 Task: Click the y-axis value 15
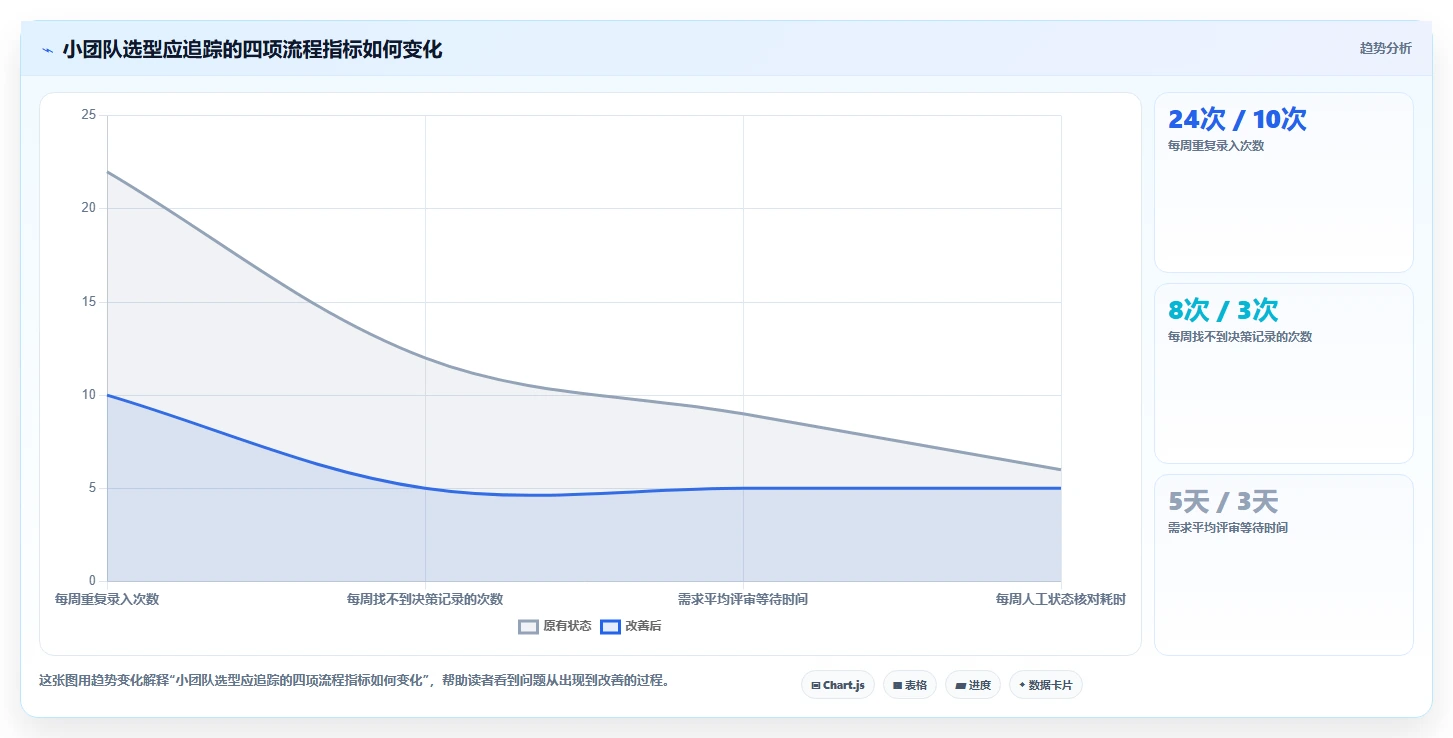pyautogui.click(x=88, y=301)
